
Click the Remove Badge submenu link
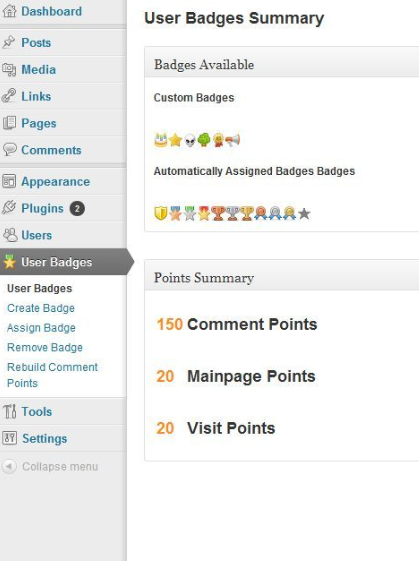[45, 347]
